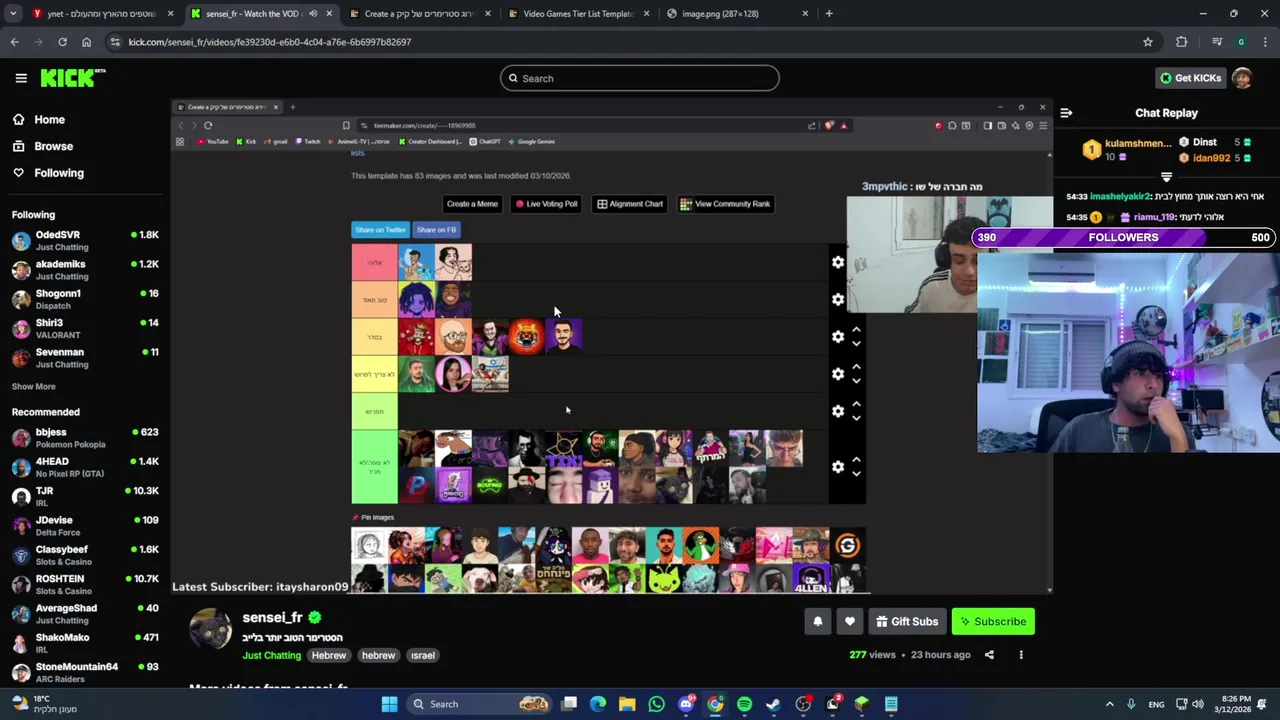Viewport: 1280px width, 720px height.
Task: Open StoneMountain64's ARC Raiders channel
Action: tap(85, 672)
